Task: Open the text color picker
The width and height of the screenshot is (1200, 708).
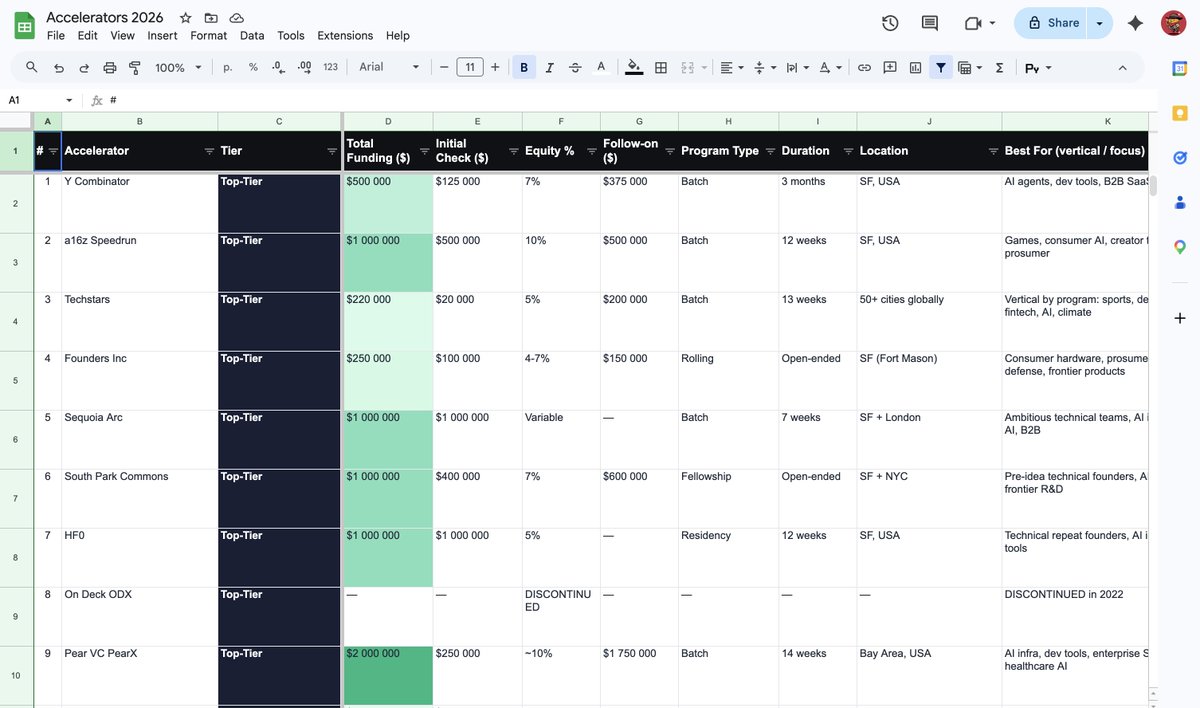Action: 600,67
